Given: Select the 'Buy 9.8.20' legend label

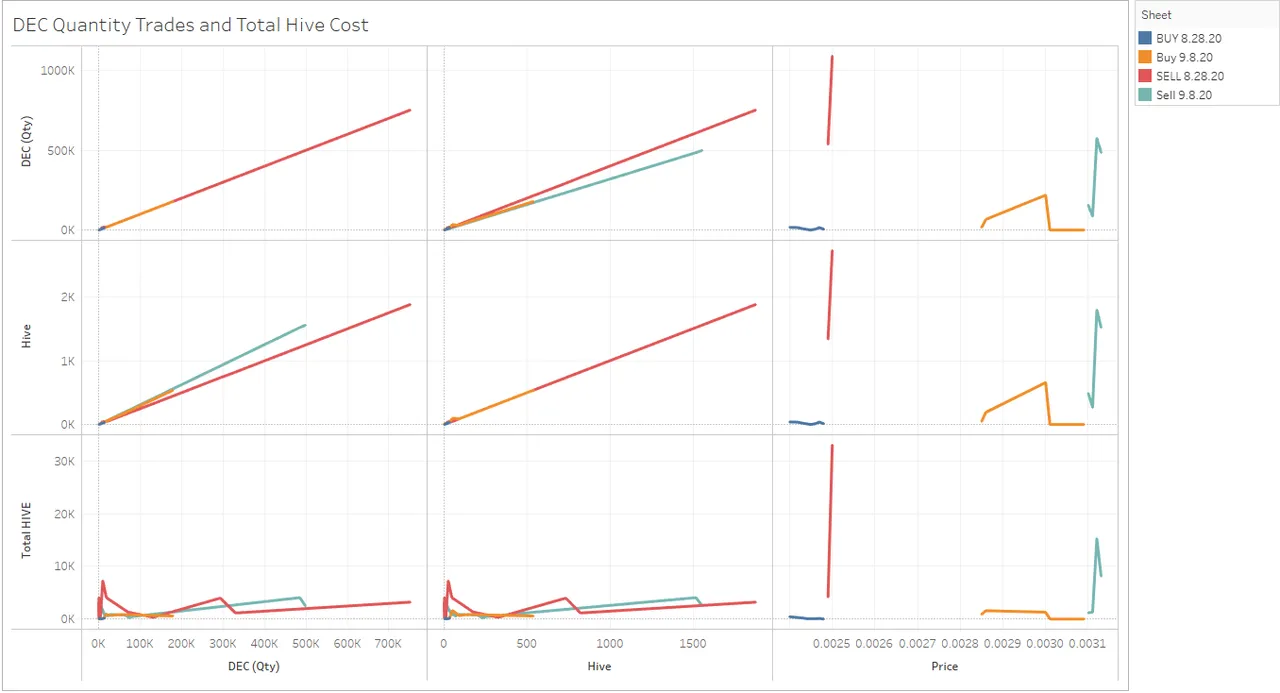Looking at the screenshot, I should click(1183, 57).
